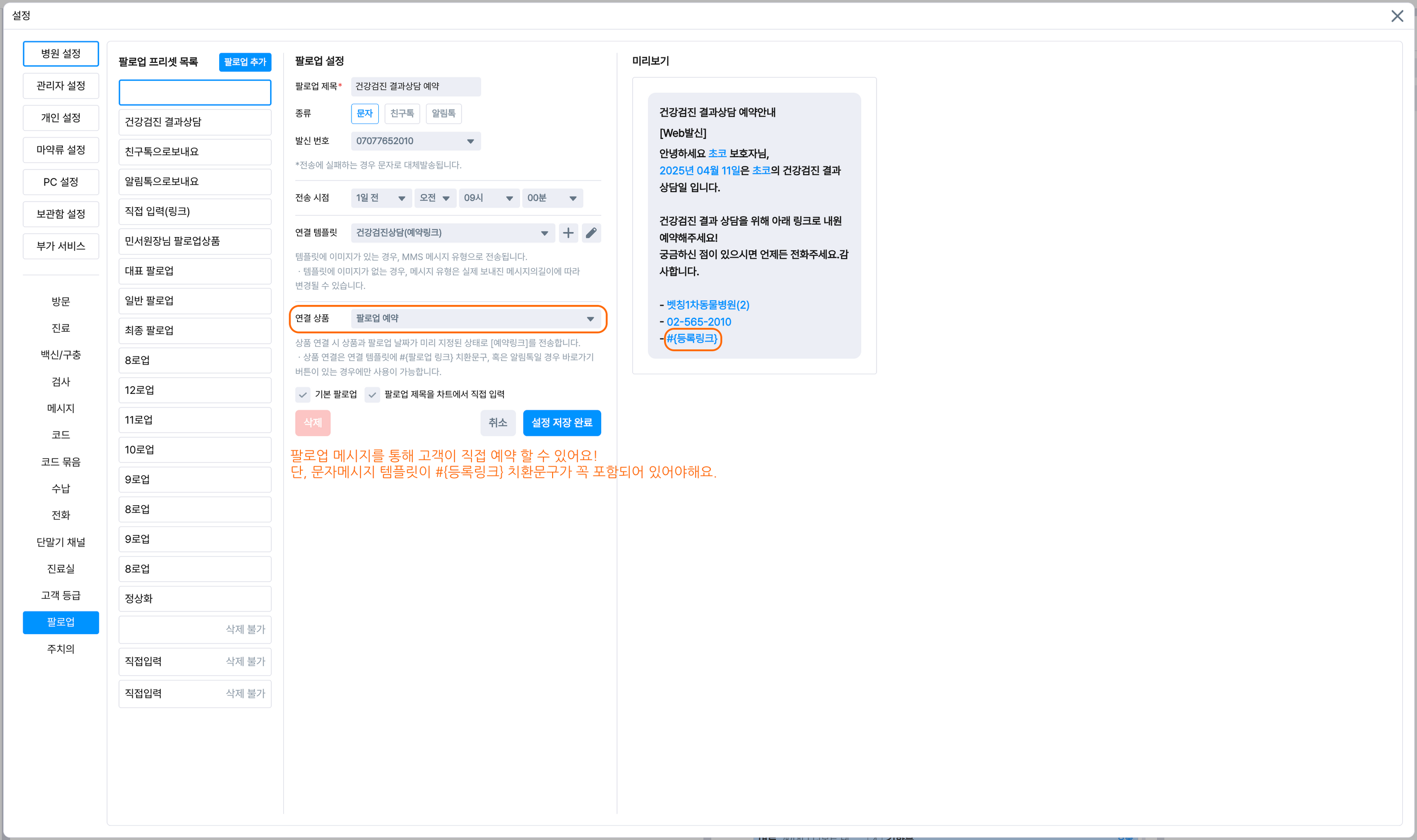
Task: Switch to the 병원 설정 tab
Action: [60, 54]
